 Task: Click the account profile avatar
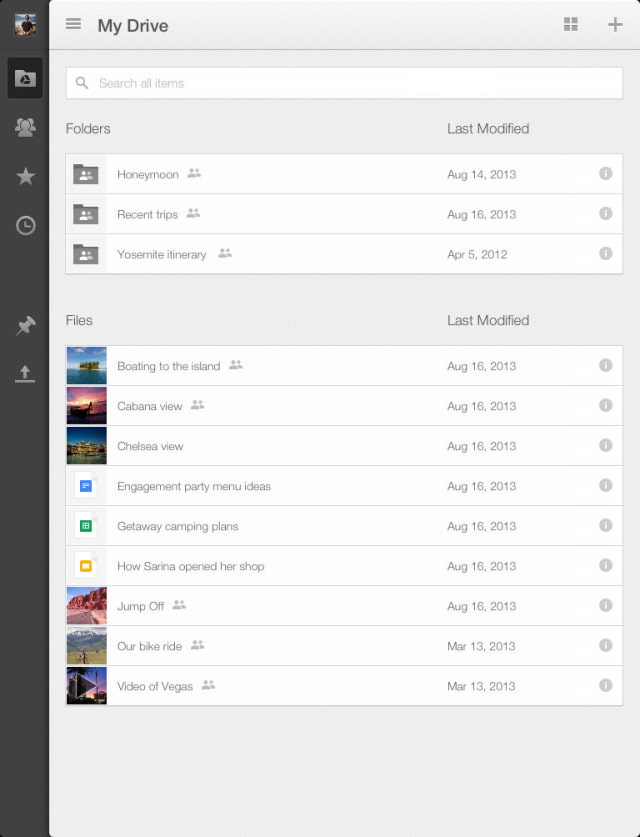point(24,24)
